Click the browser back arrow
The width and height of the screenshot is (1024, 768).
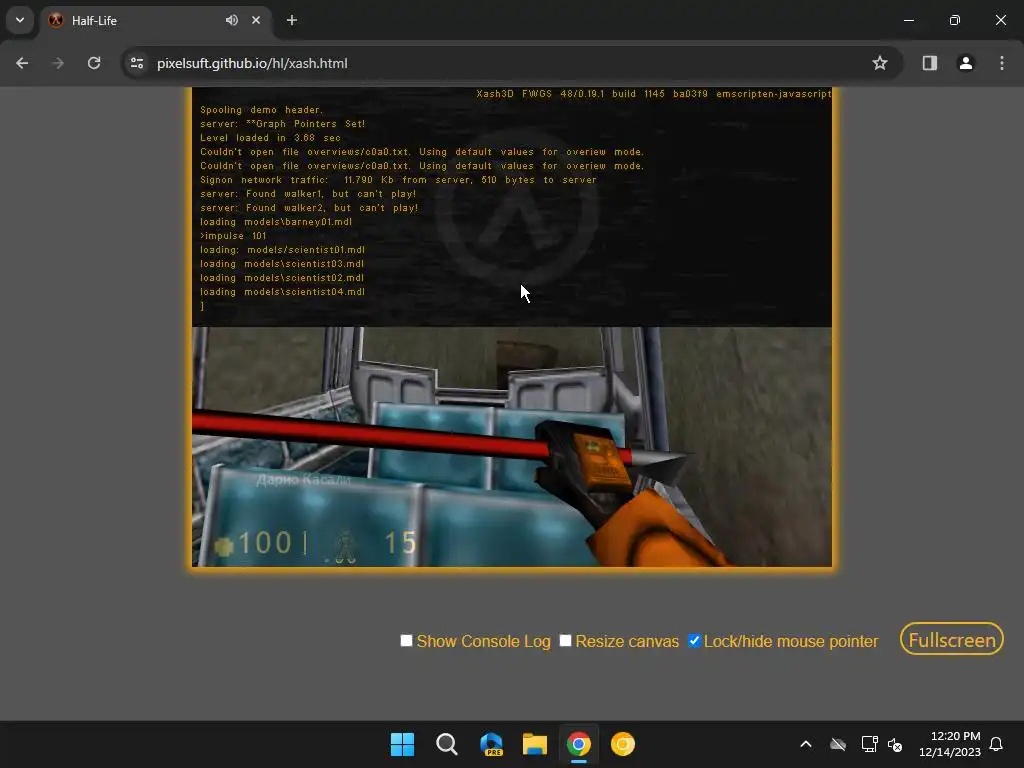tap(22, 63)
